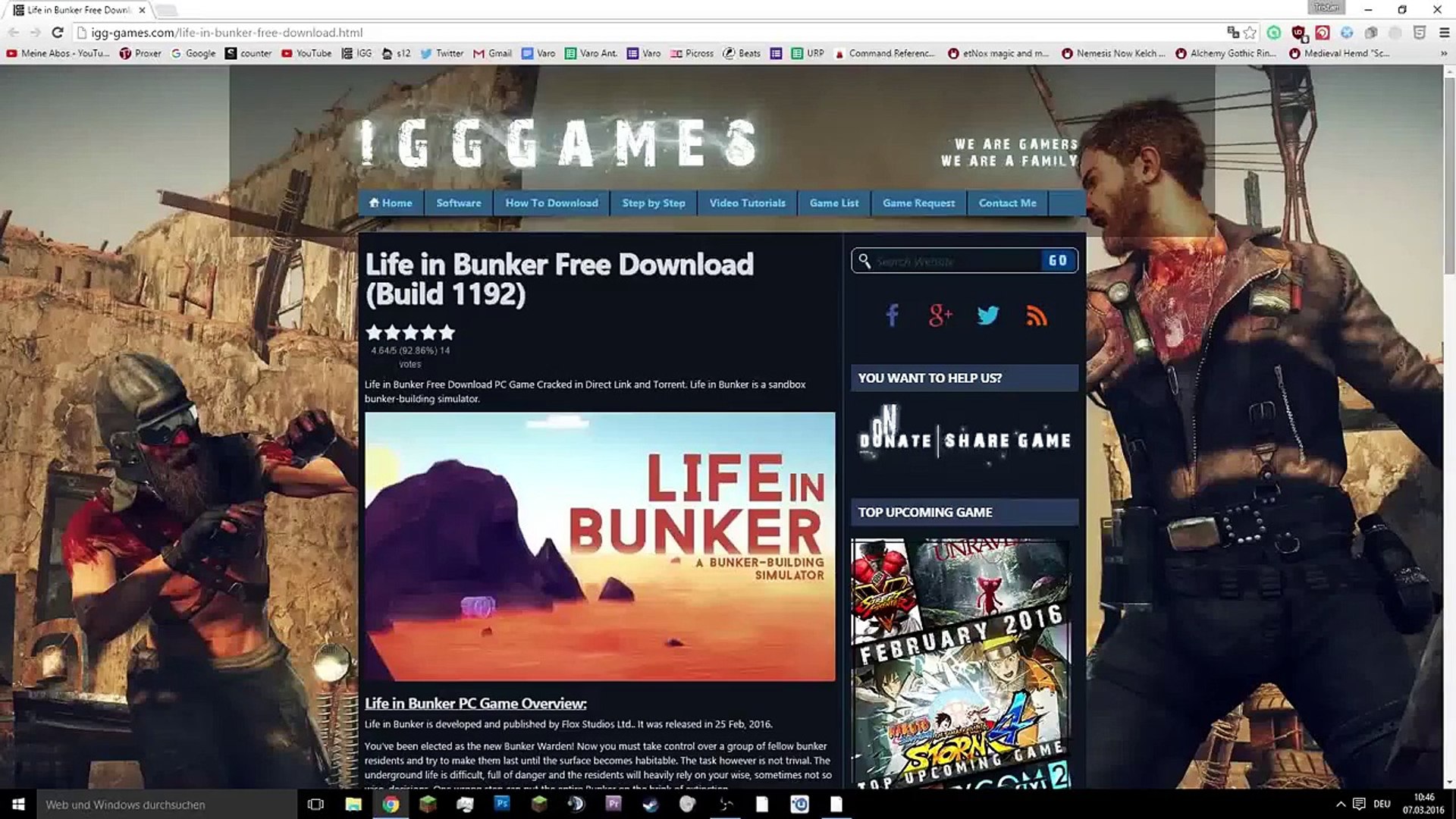Viewport: 1456px width, 819px height.
Task: Reload the page with the refresh icon
Action: [57, 33]
